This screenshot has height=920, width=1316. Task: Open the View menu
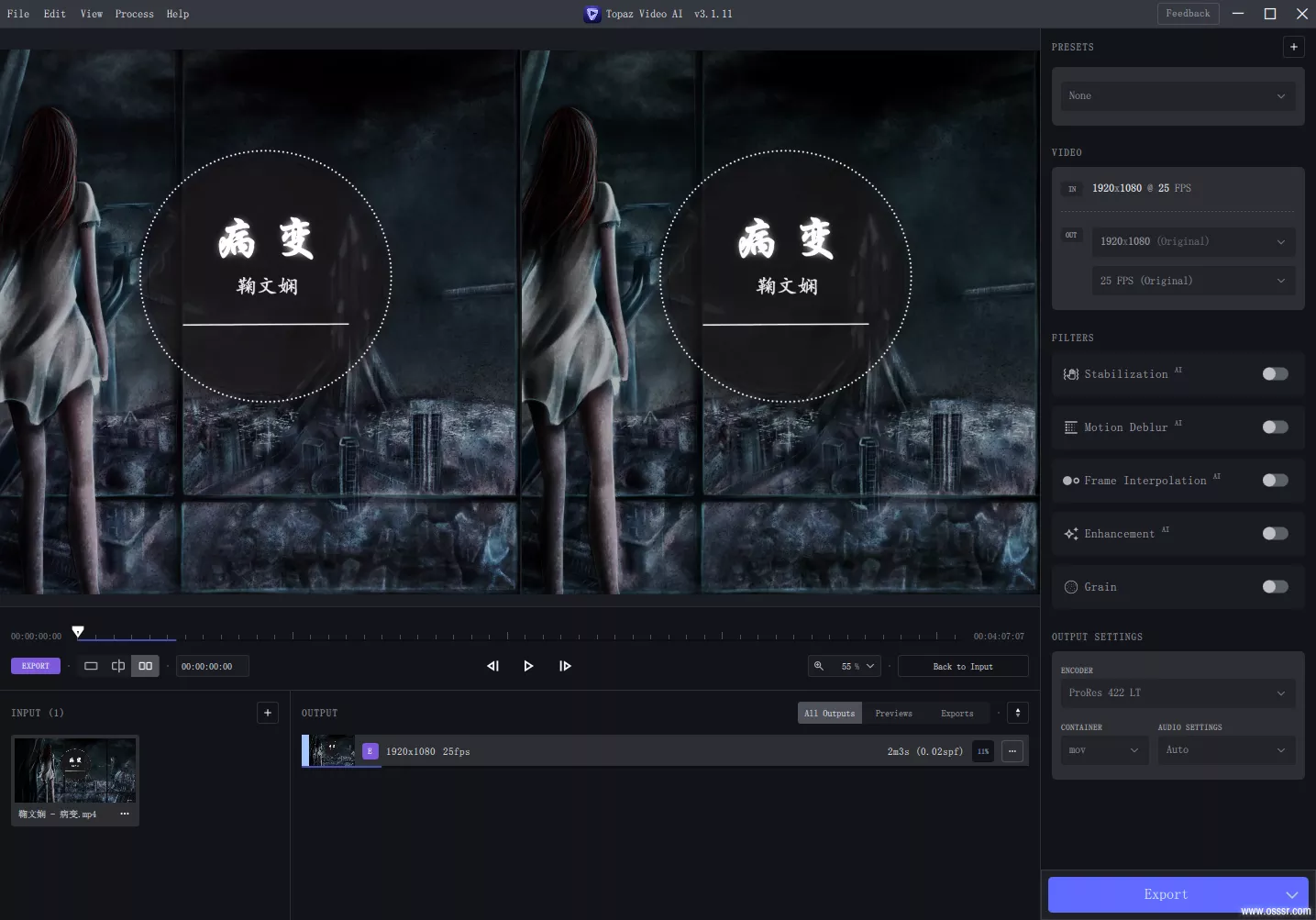pyautogui.click(x=92, y=14)
